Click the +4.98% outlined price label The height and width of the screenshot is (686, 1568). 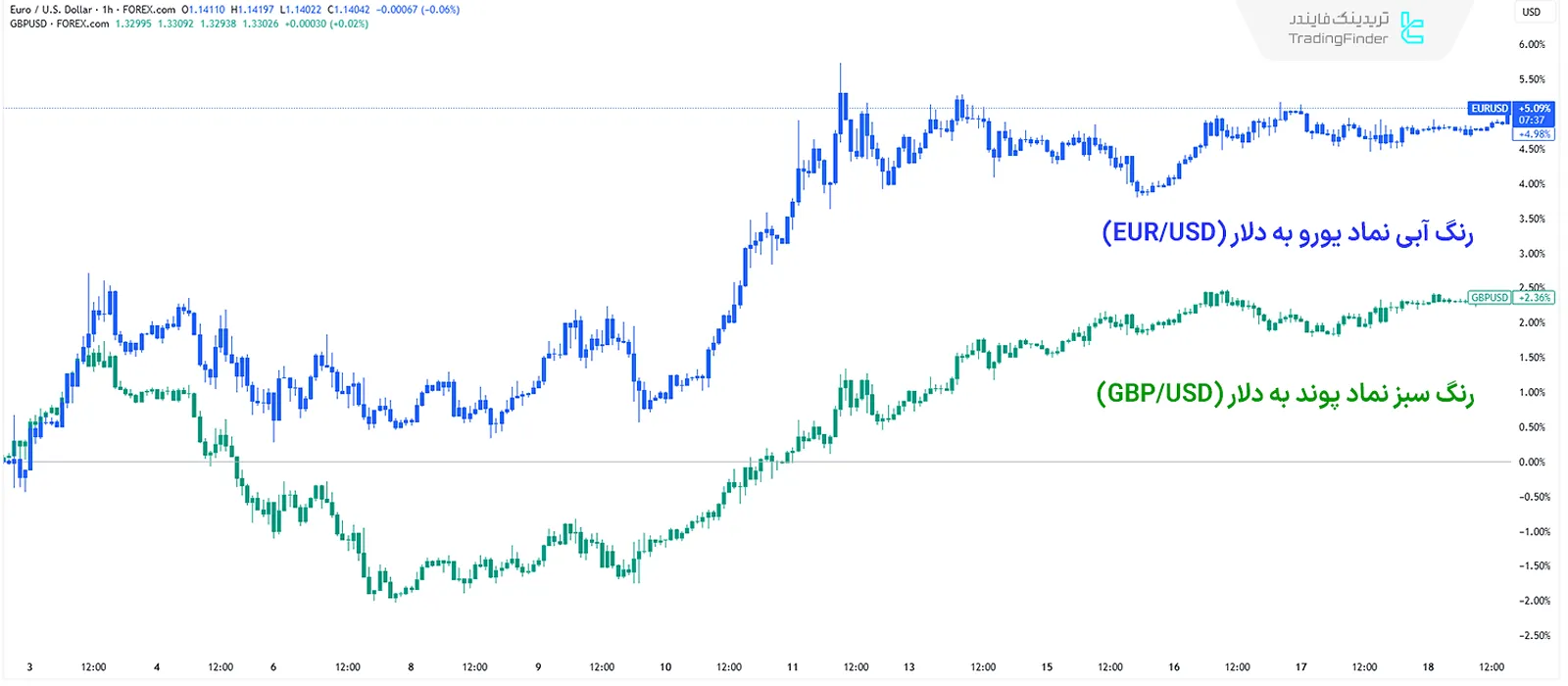(1535, 134)
